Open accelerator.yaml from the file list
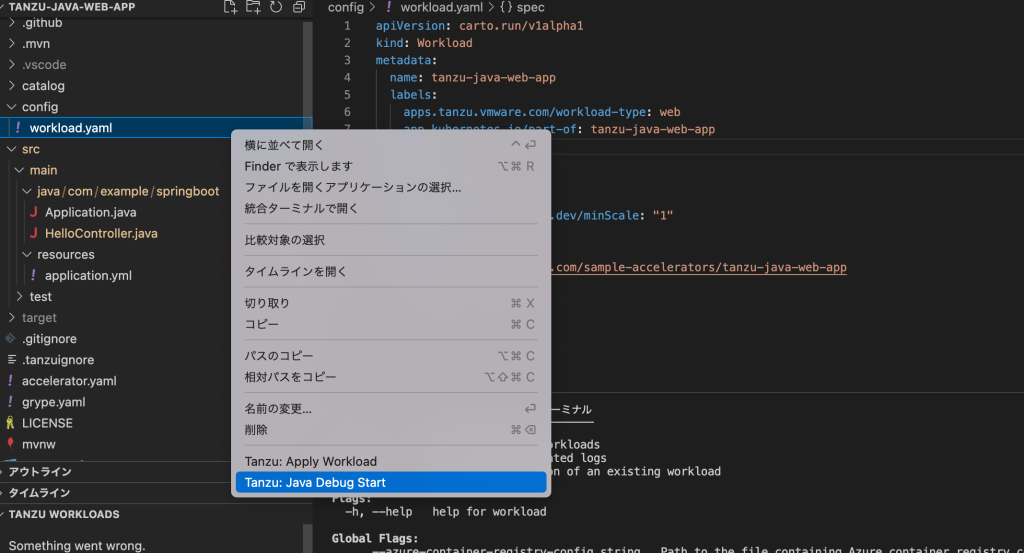 [68, 381]
